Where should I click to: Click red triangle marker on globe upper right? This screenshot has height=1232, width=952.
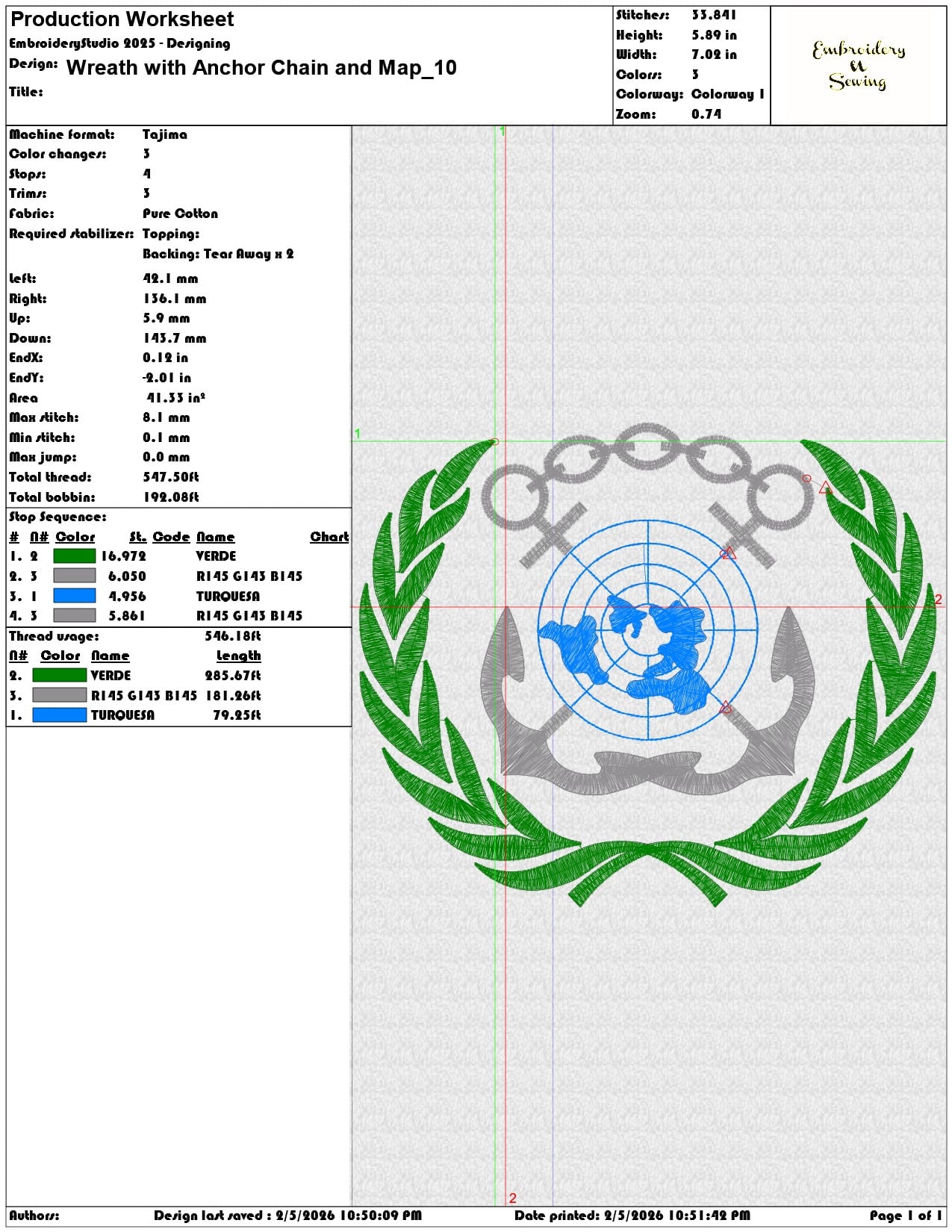(730, 553)
